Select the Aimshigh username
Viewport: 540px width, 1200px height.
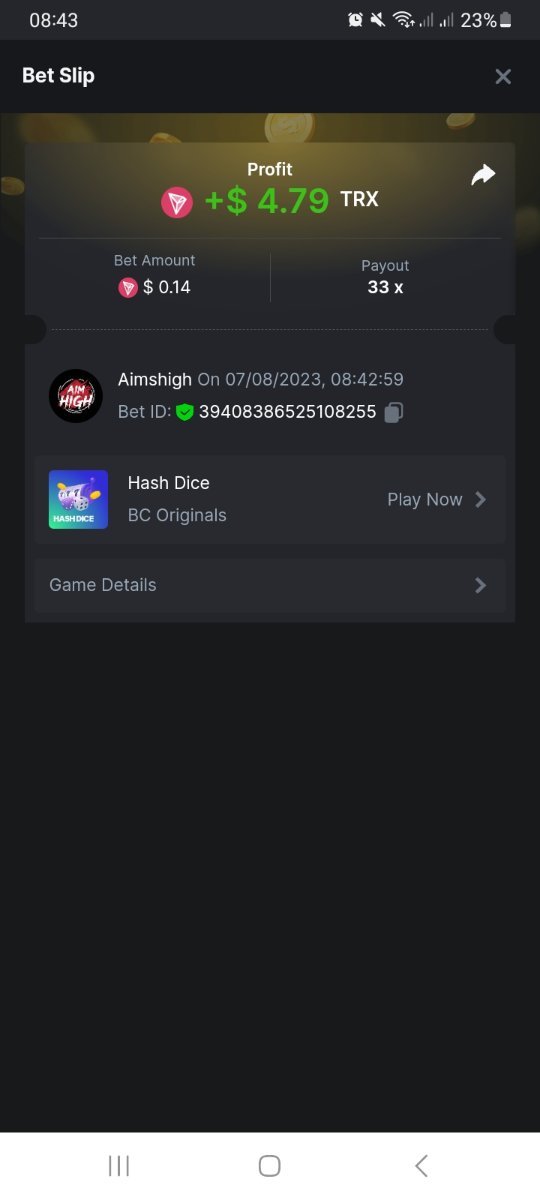coord(155,380)
